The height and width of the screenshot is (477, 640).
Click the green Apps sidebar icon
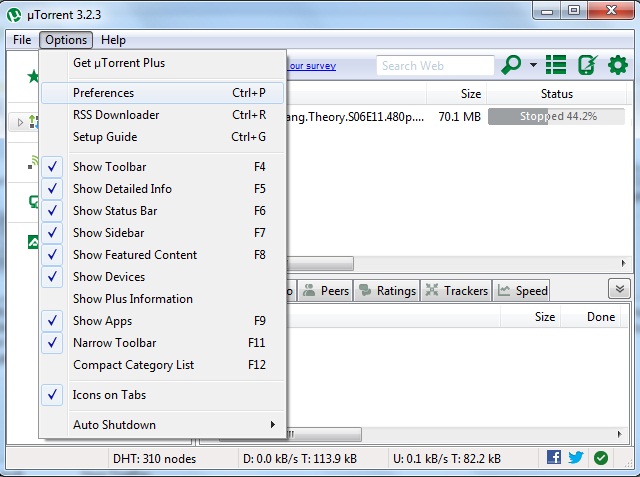(x=33, y=242)
